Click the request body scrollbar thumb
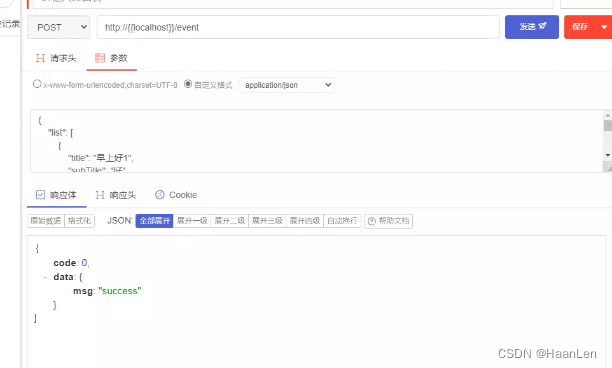Viewport: 612px width, 368px height. [607, 126]
